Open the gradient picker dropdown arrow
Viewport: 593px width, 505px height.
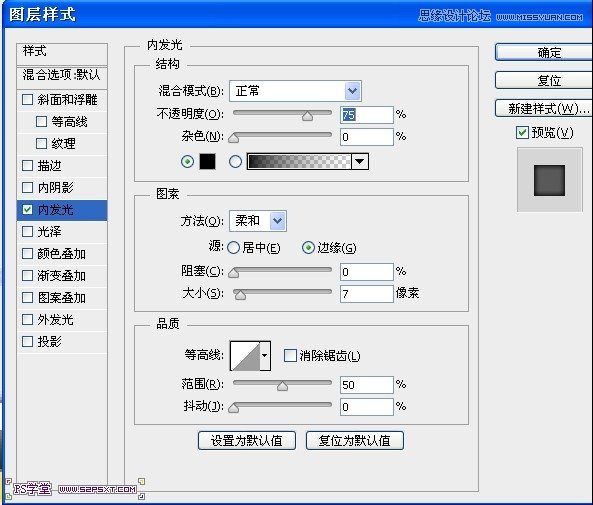tap(360, 162)
